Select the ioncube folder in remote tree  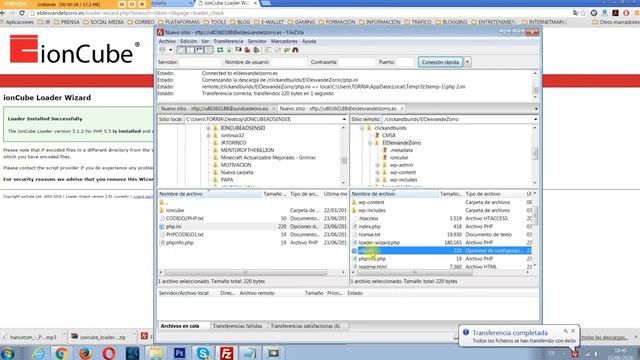(x=399, y=158)
